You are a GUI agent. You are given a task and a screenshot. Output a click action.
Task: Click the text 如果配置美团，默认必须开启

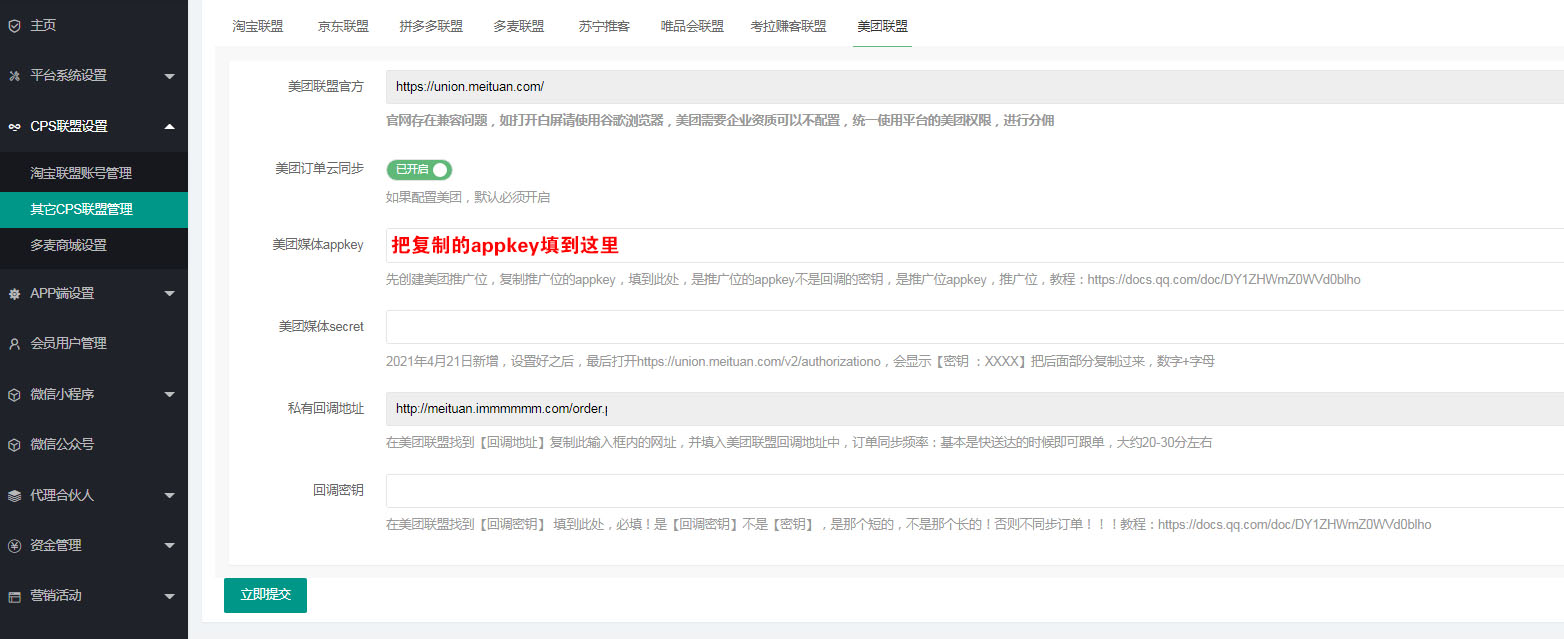coord(468,197)
